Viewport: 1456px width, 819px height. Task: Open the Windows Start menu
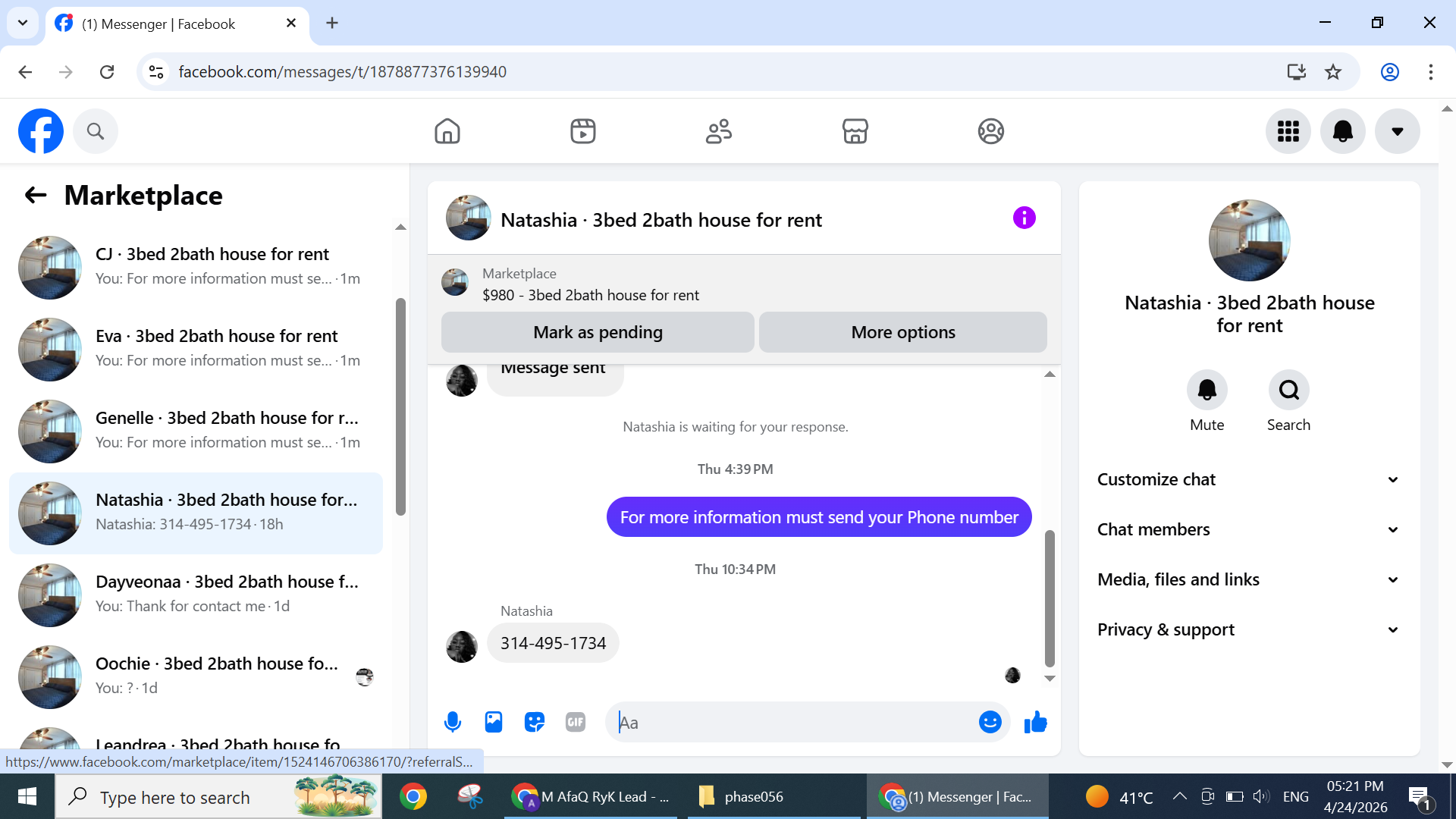[x=27, y=796]
